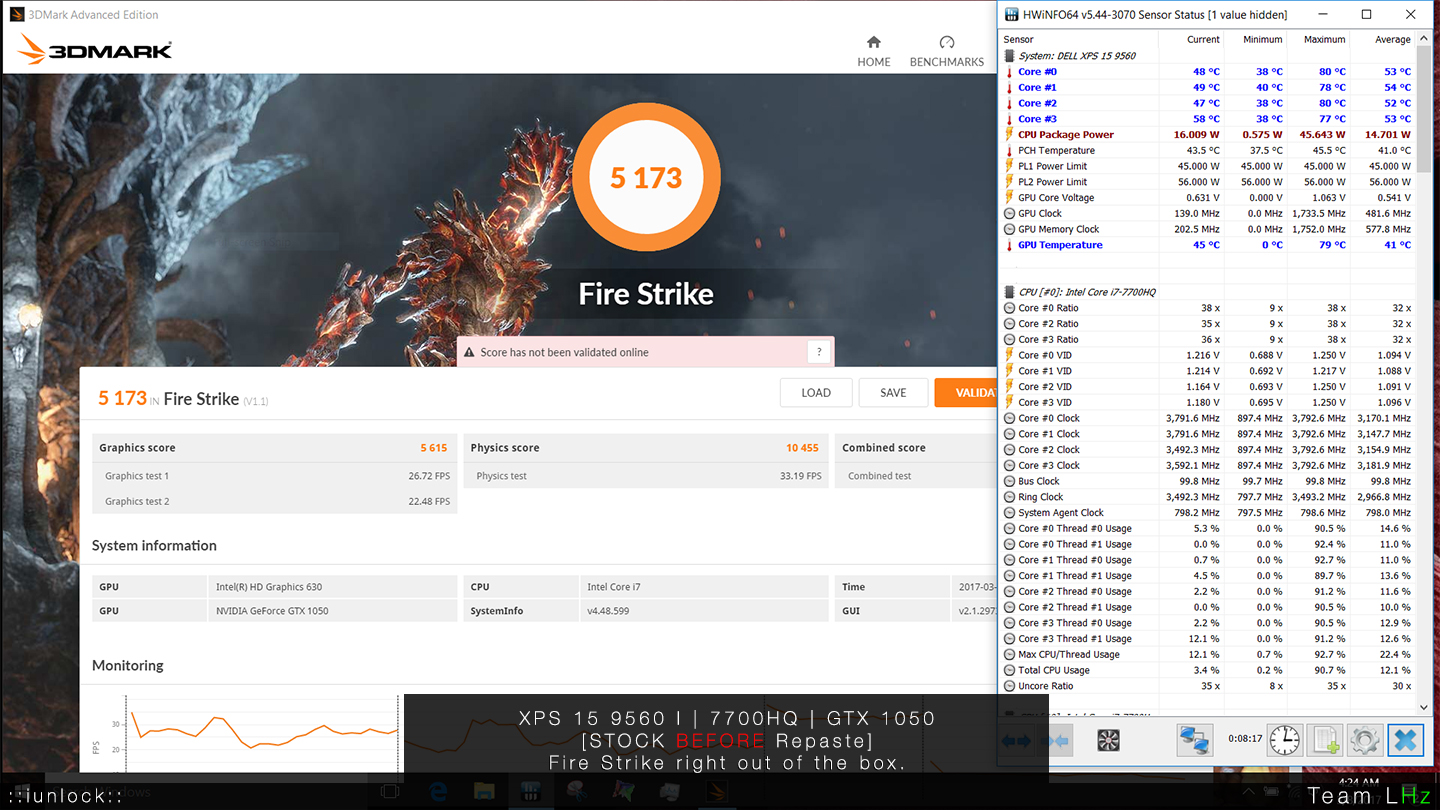Click the round icon beside Bus Clock

pyautogui.click(x=1009, y=481)
